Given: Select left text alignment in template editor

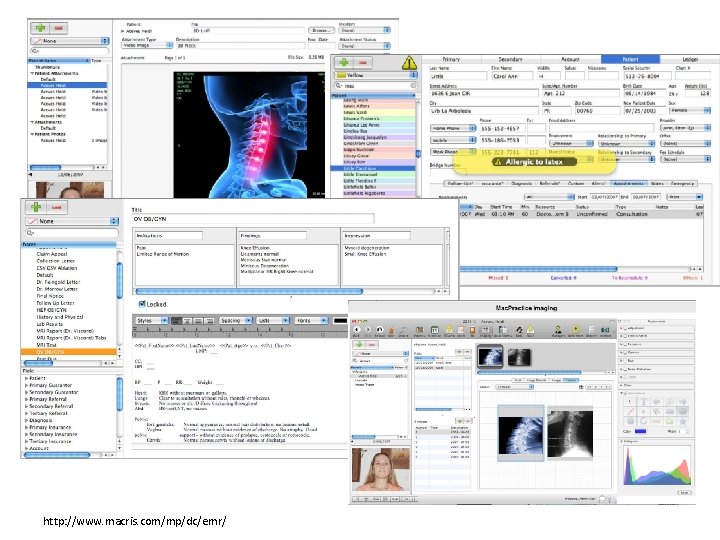Looking at the screenshot, I should (x=176, y=321).
